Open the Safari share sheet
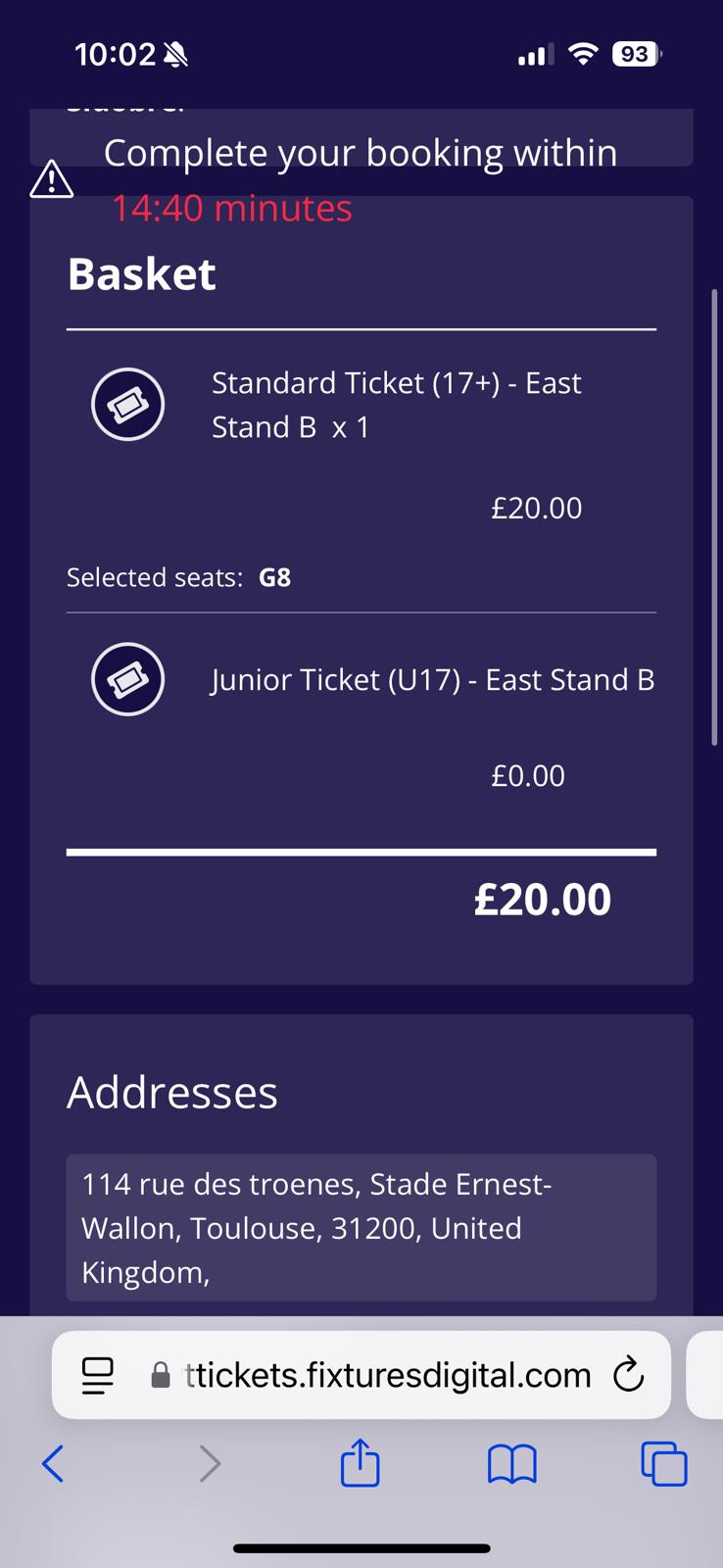The image size is (723, 1568). (x=360, y=1463)
